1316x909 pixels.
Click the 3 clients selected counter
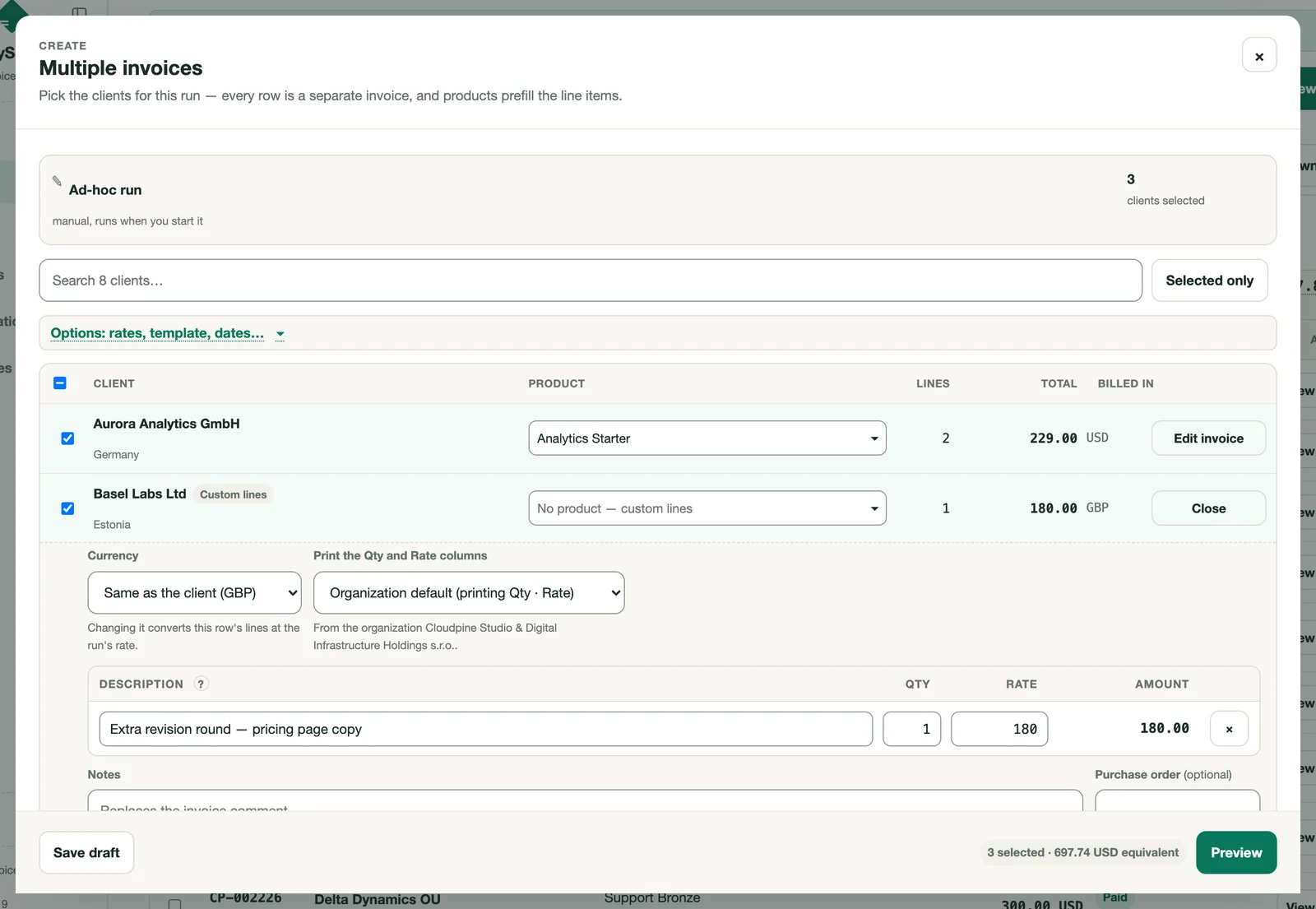(x=1165, y=189)
